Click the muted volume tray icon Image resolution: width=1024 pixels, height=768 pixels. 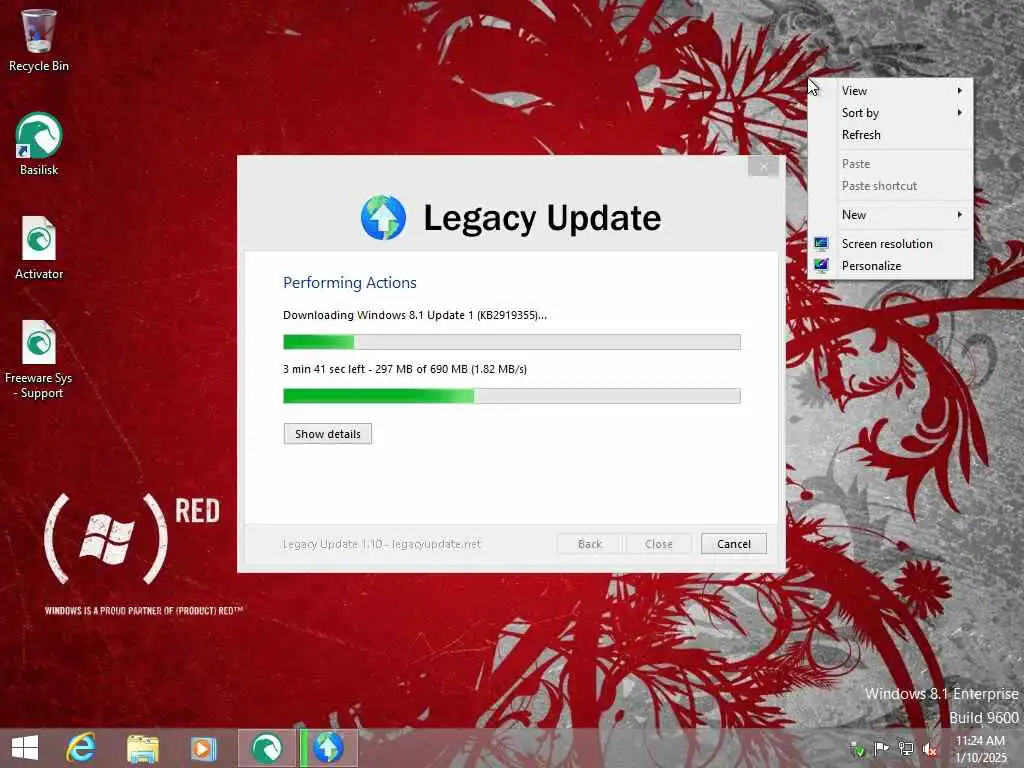click(x=930, y=749)
